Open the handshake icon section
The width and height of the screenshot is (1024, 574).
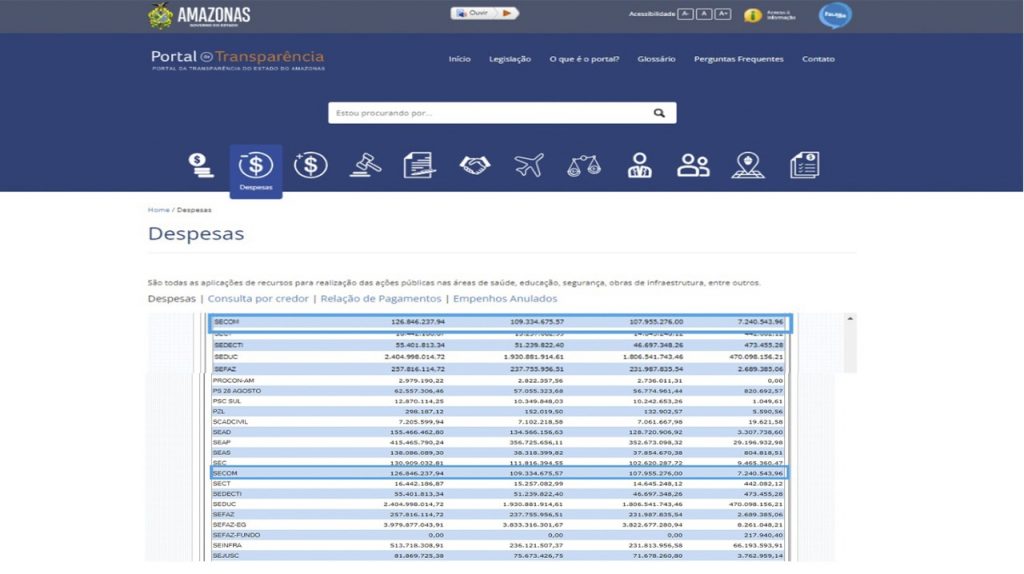tap(475, 165)
